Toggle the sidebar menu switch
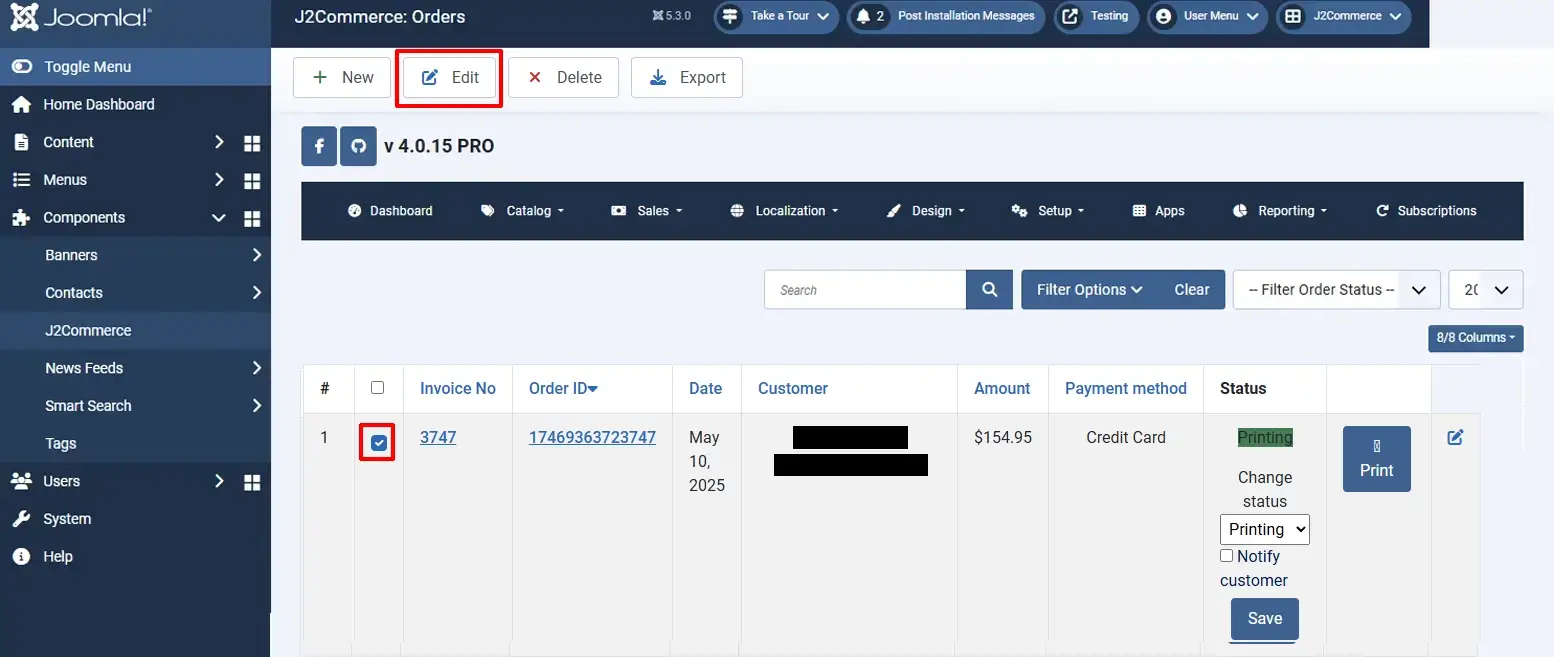 tap(21, 67)
